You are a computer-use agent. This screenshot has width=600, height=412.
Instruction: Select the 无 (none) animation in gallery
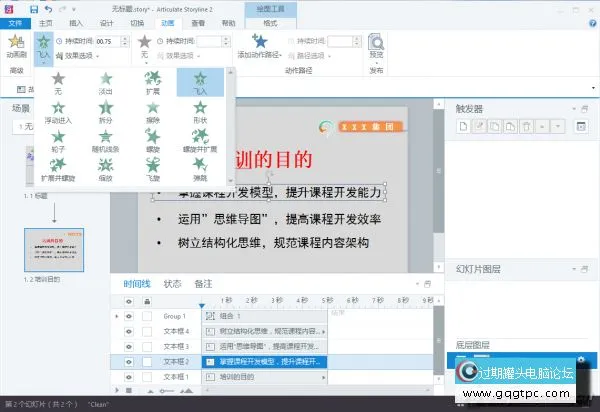click(58, 83)
